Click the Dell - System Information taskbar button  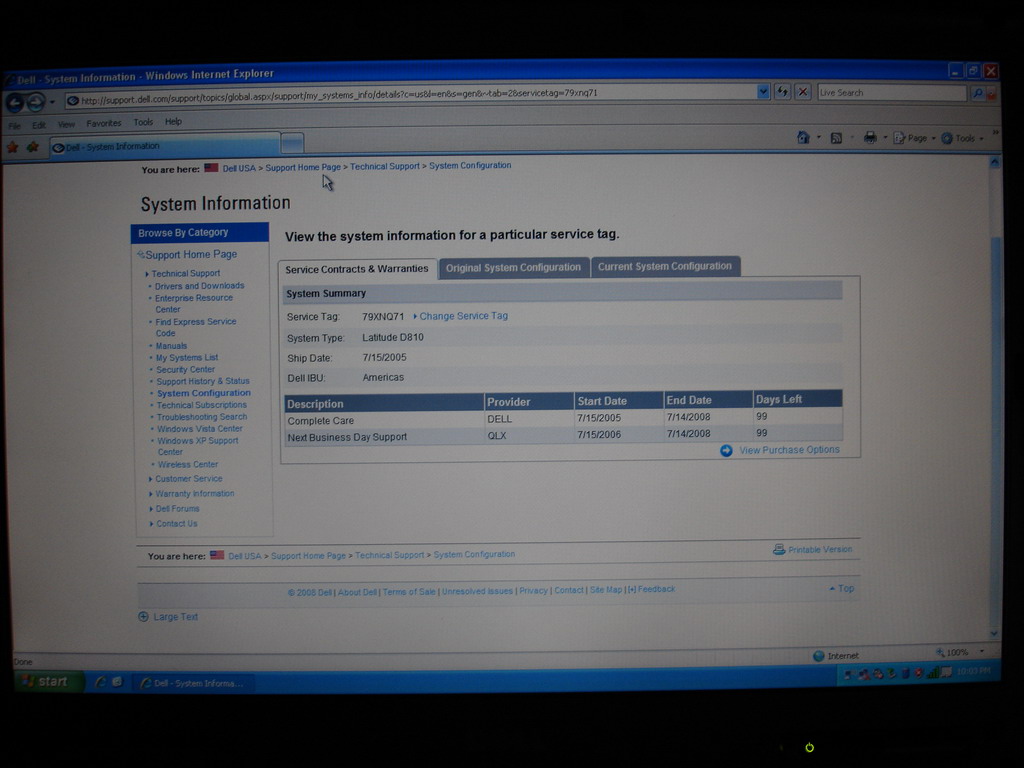[194, 683]
